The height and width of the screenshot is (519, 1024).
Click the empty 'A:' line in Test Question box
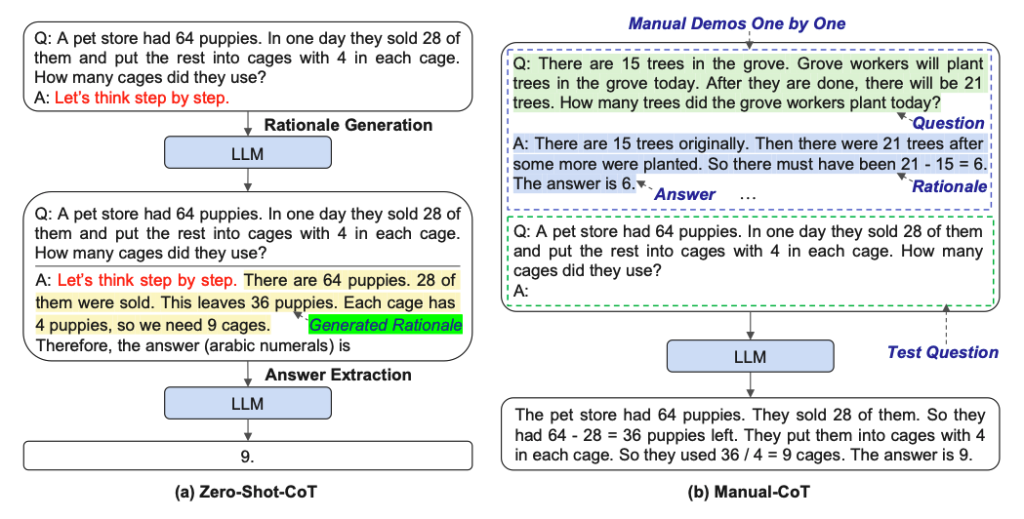pyautogui.click(x=520, y=291)
